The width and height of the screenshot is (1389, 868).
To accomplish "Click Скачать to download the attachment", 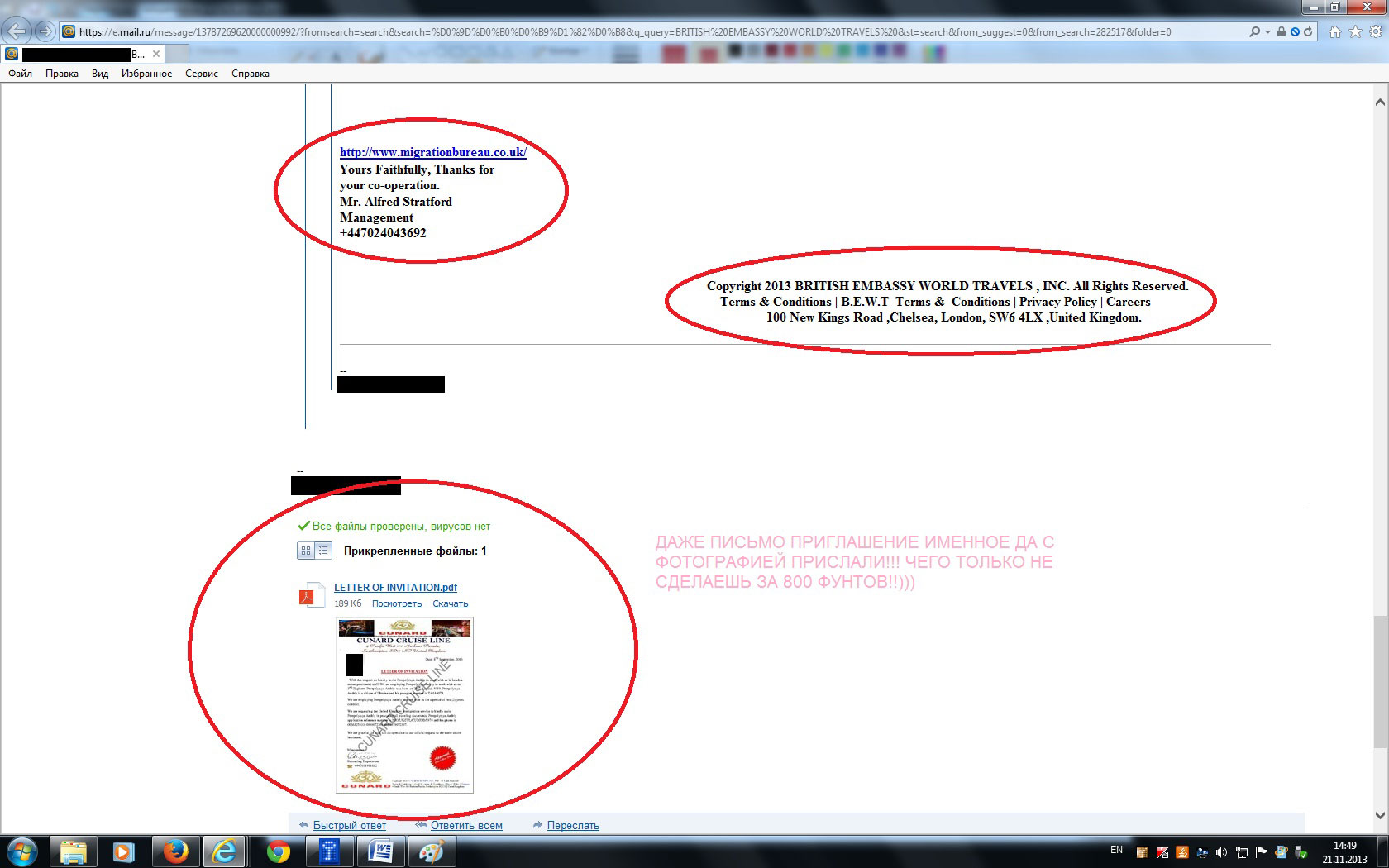I will pyautogui.click(x=450, y=604).
